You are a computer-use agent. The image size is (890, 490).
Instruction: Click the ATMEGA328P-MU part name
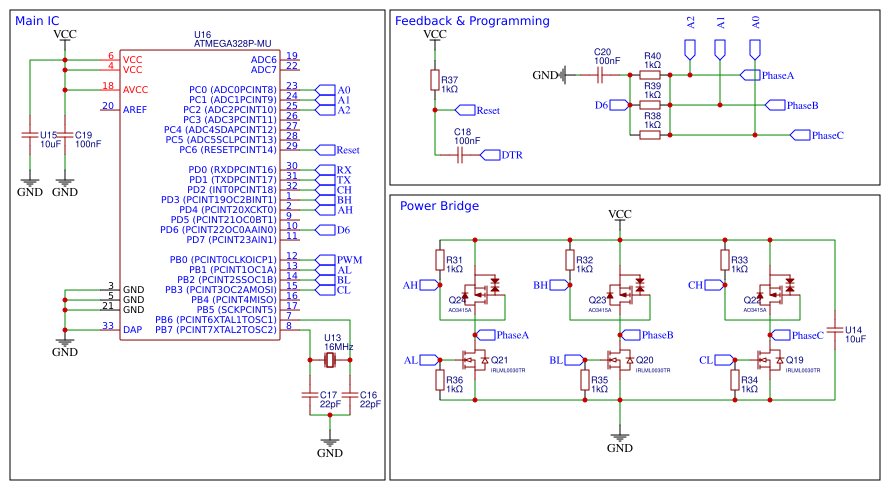[x=233, y=44]
